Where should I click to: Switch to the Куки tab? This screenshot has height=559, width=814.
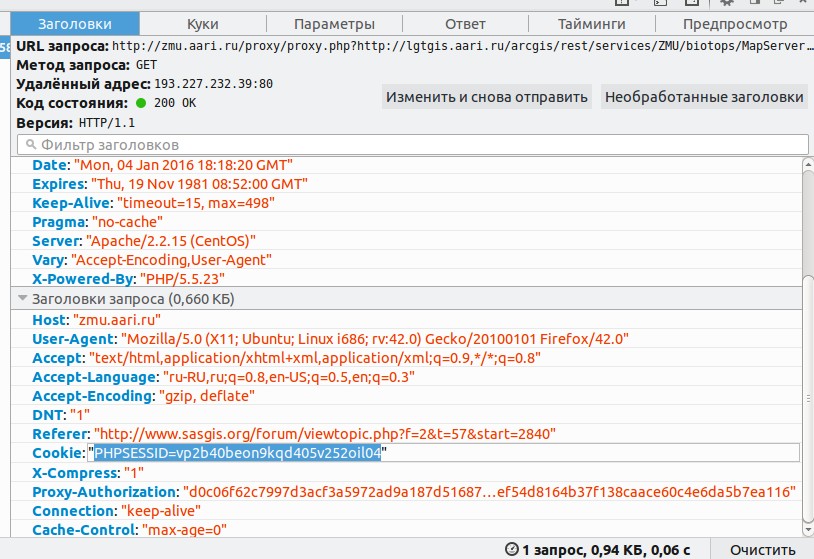point(202,24)
